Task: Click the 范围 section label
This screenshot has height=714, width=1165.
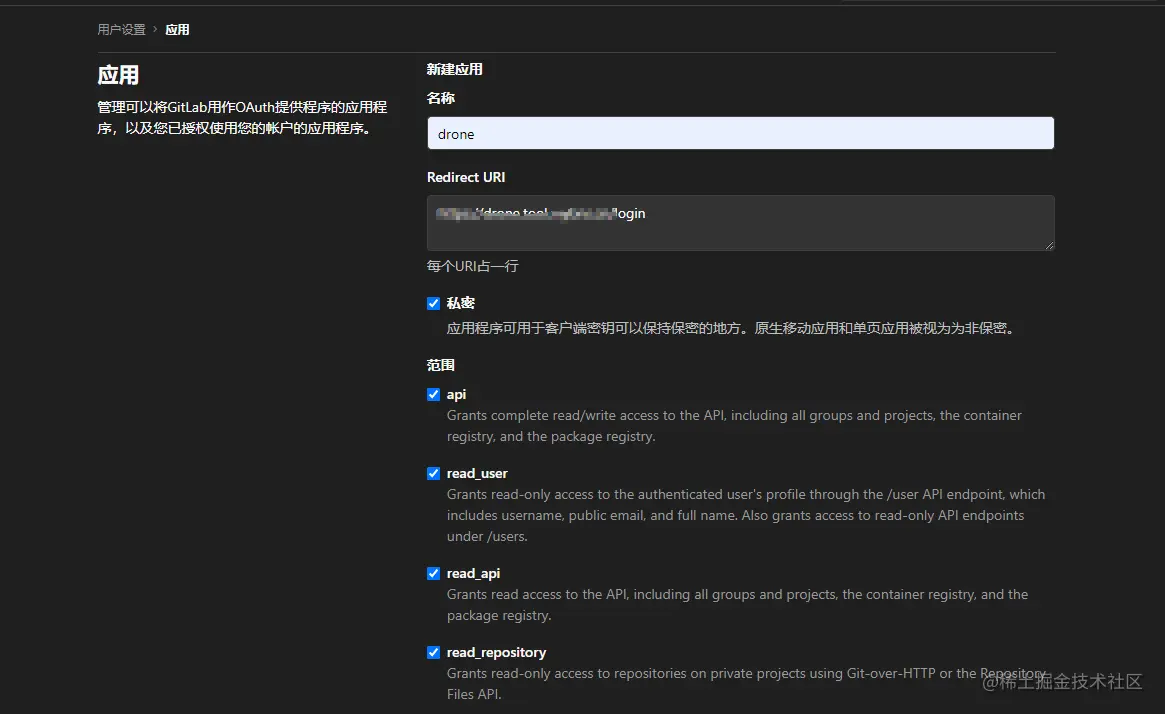Action: 441,365
